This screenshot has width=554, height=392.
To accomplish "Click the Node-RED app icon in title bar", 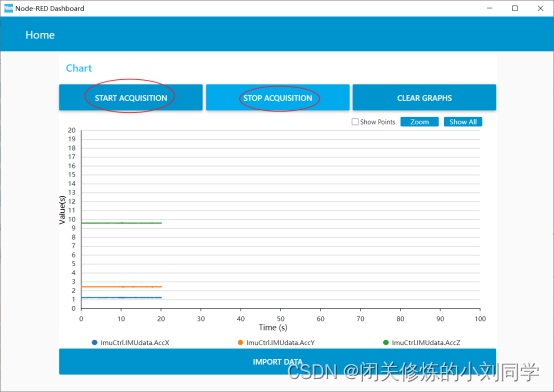I will pyautogui.click(x=8, y=8).
